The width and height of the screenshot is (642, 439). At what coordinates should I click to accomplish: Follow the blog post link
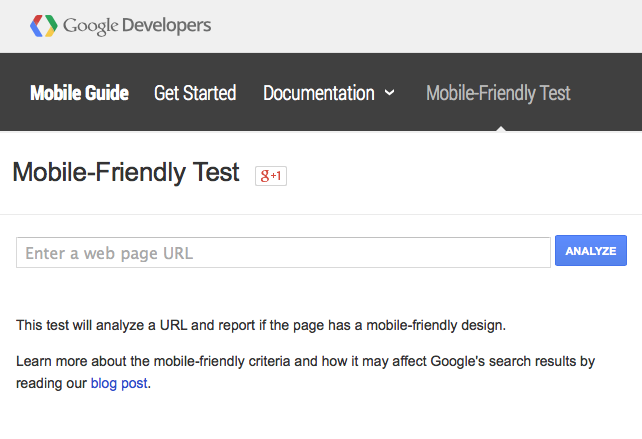119,382
